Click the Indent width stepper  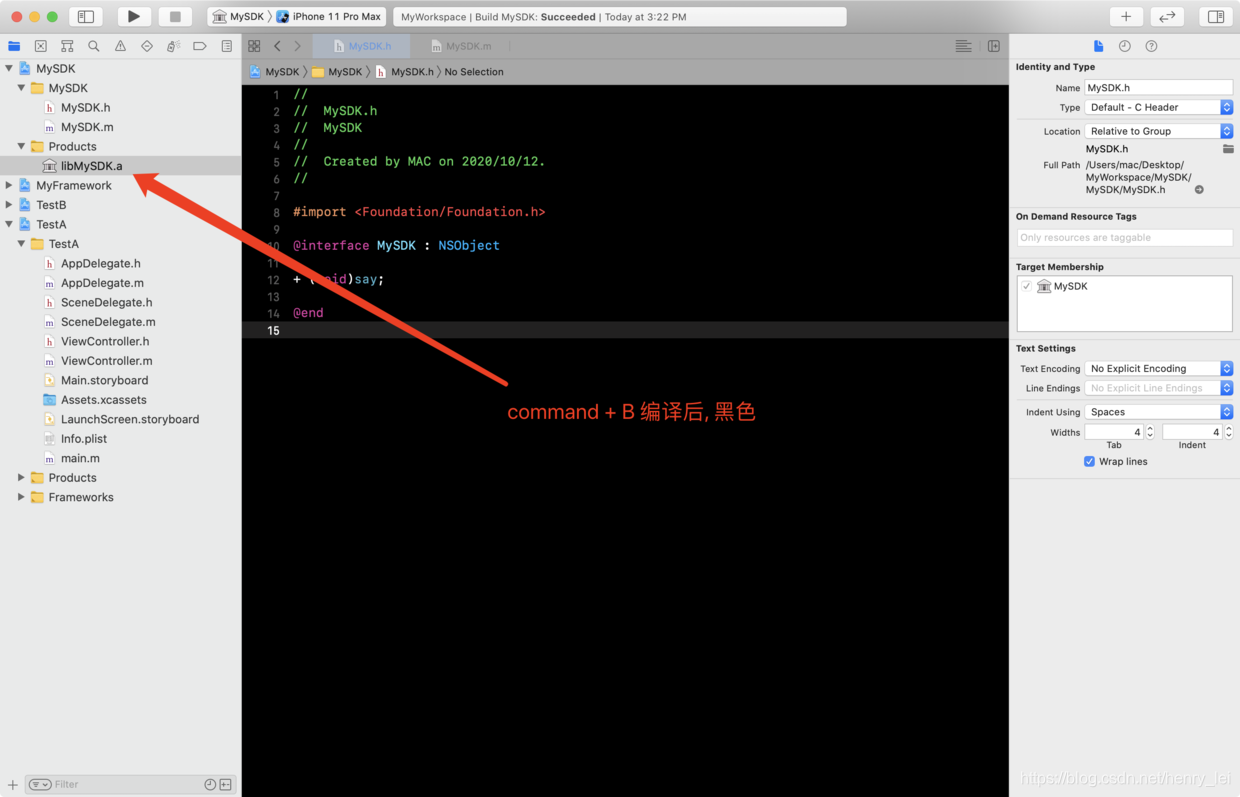(1229, 432)
